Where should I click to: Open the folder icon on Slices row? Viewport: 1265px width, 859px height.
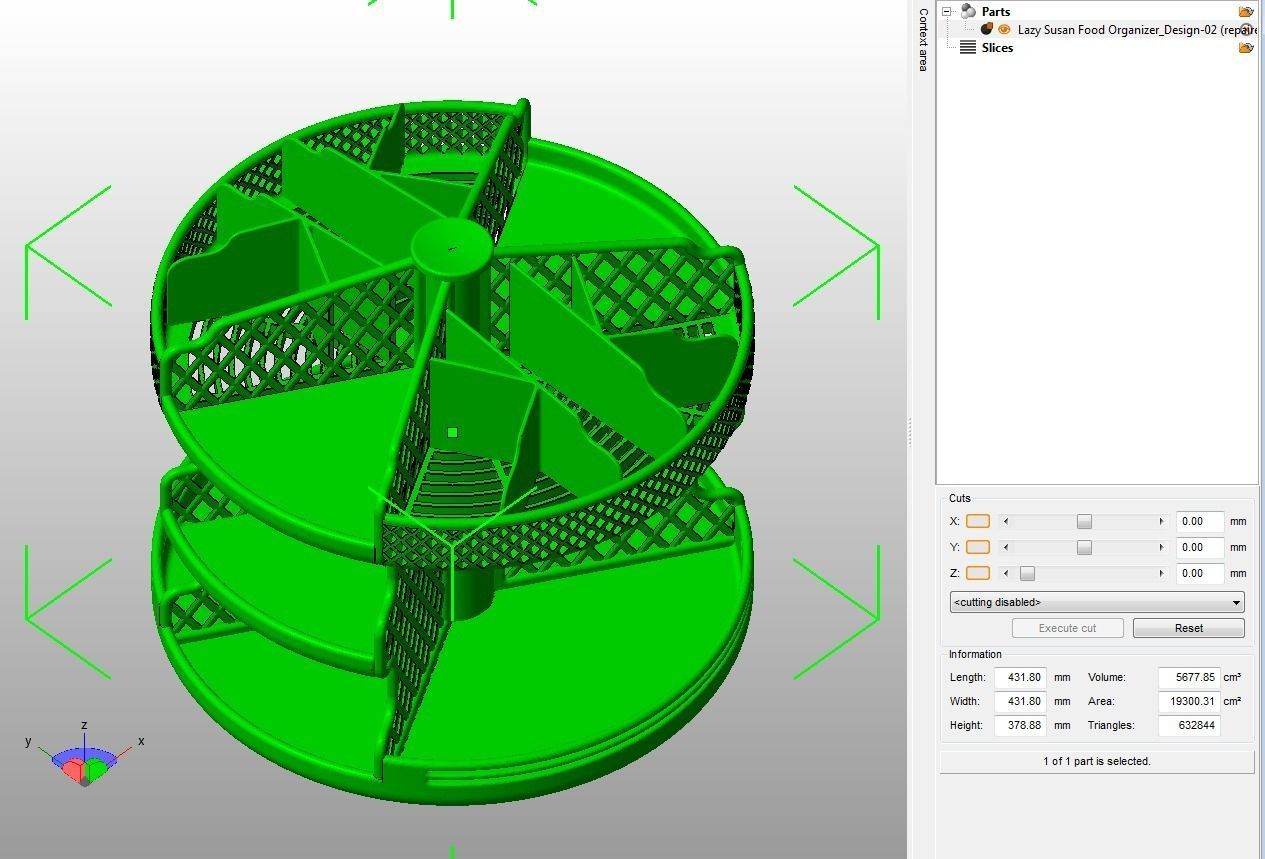coord(1246,47)
